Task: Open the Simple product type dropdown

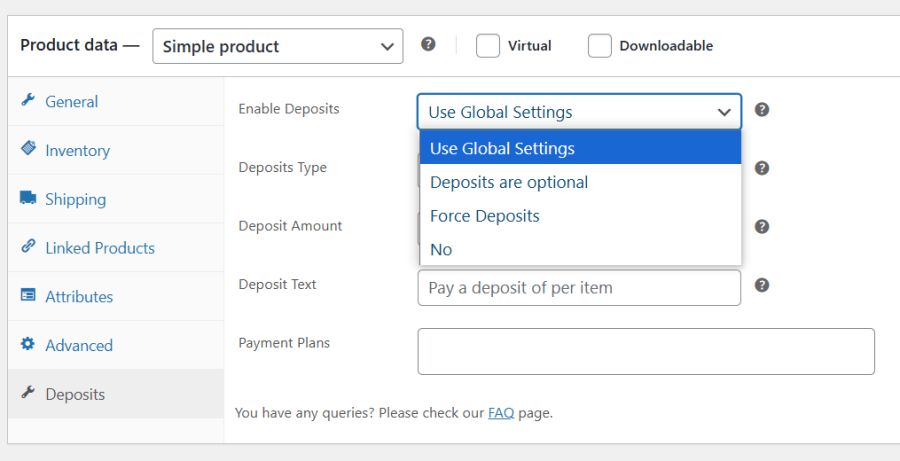Action: 277,46
